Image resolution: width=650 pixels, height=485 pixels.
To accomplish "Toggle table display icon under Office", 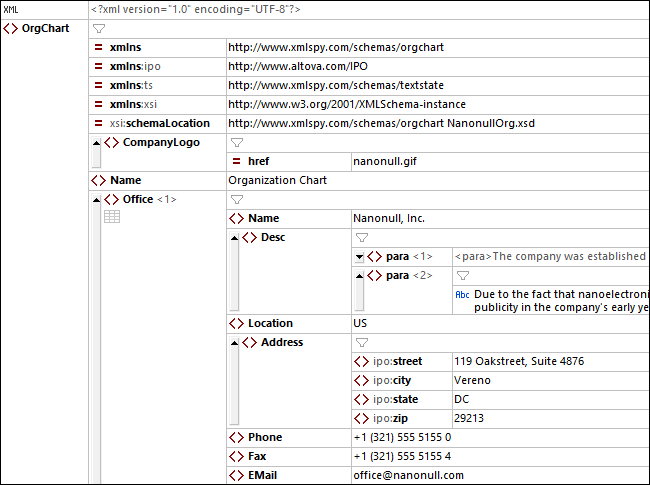I will [112, 217].
